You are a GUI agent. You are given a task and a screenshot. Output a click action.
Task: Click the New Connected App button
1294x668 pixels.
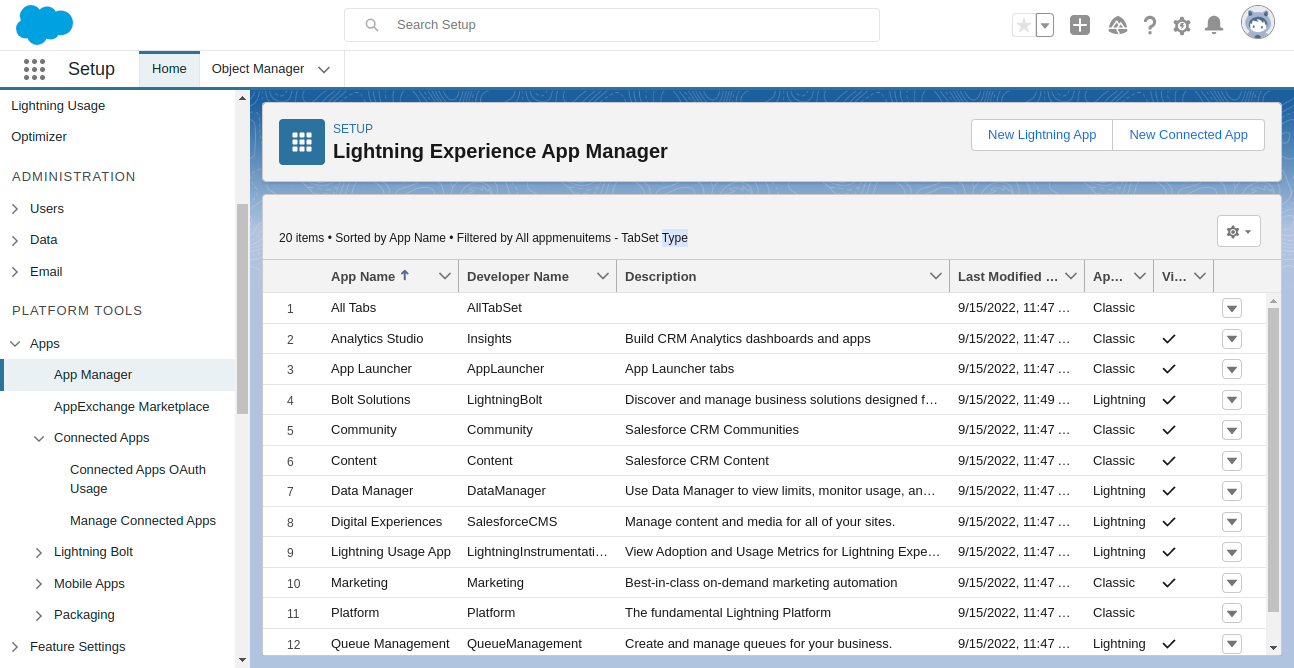click(1188, 135)
